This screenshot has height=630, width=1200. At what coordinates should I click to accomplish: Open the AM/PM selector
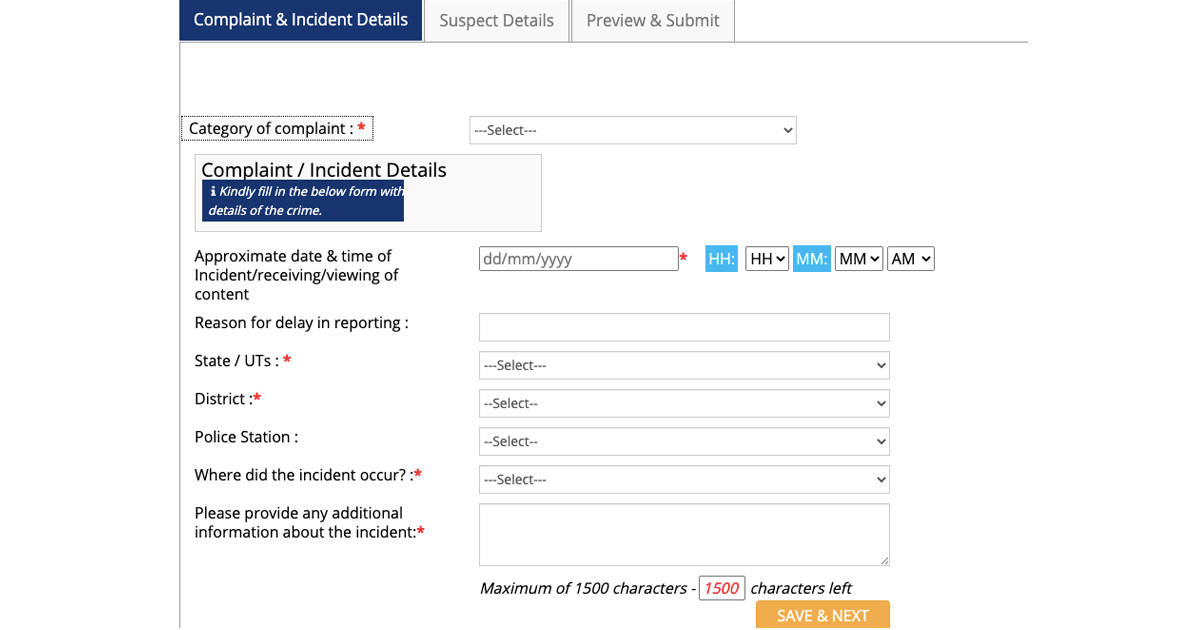pos(911,259)
